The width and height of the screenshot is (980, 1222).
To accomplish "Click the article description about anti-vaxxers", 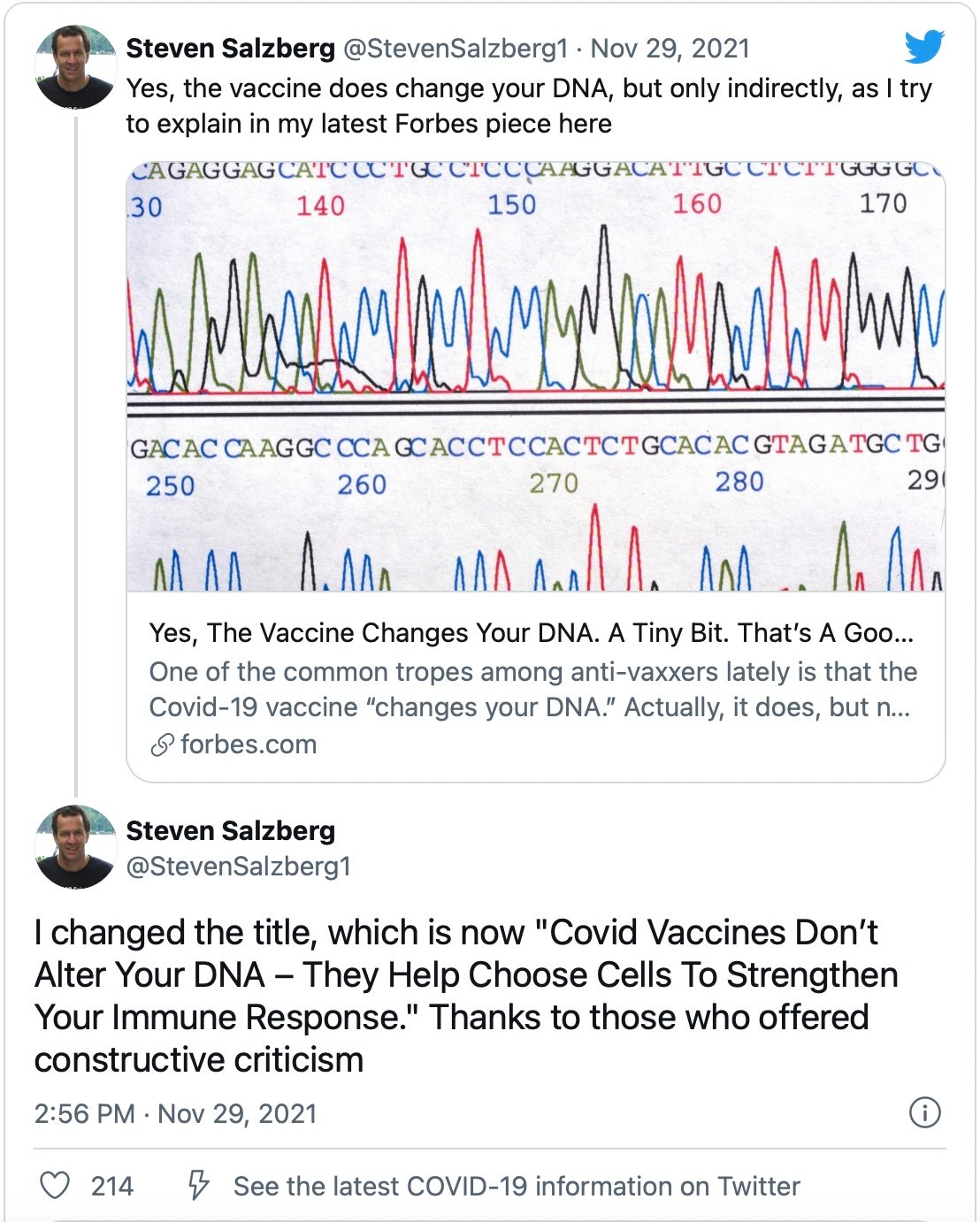I will pyautogui.click(x=532, y=690).
